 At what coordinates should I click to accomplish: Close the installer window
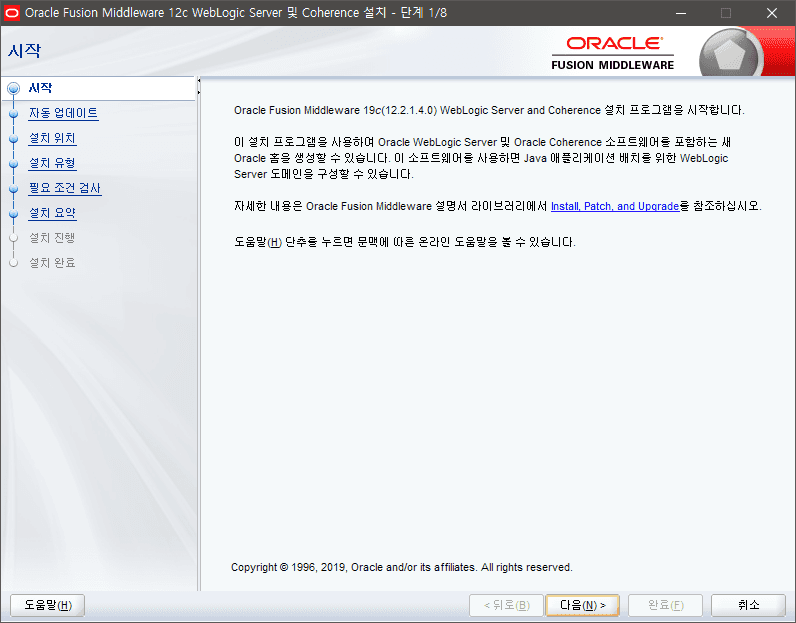(x=772, y=13)
